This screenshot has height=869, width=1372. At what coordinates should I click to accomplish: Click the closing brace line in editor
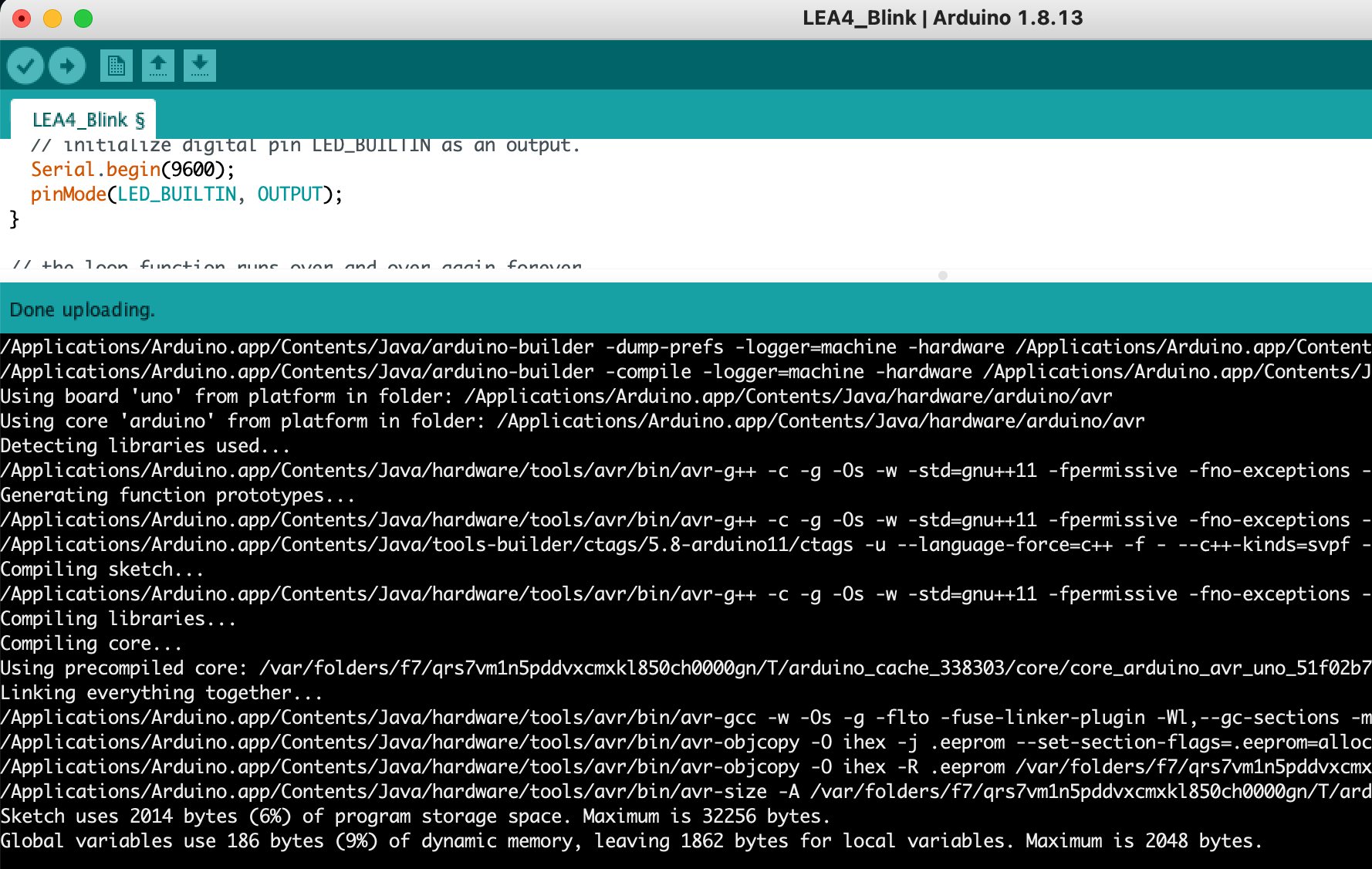15,219
